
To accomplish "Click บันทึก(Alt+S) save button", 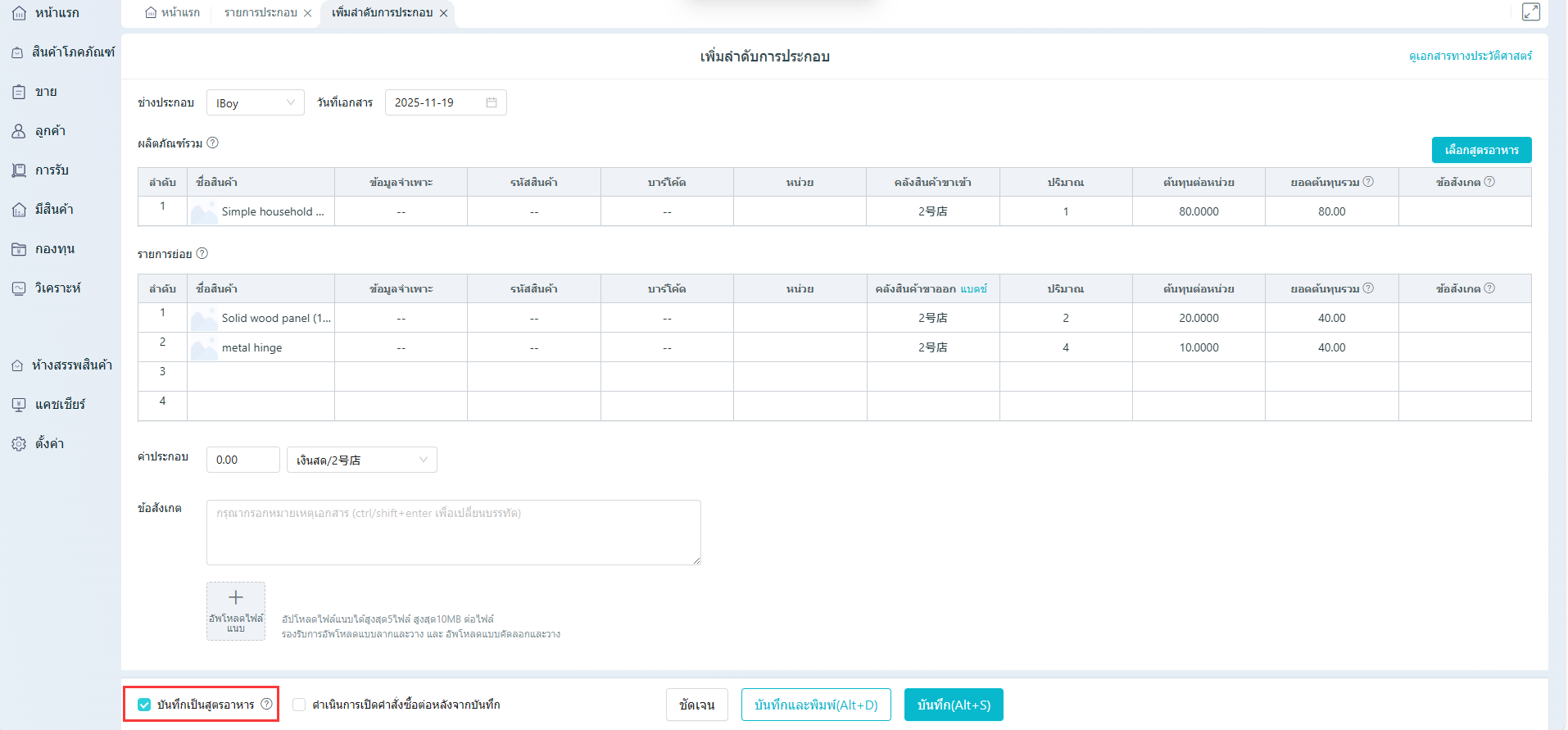I will (954, 705).
